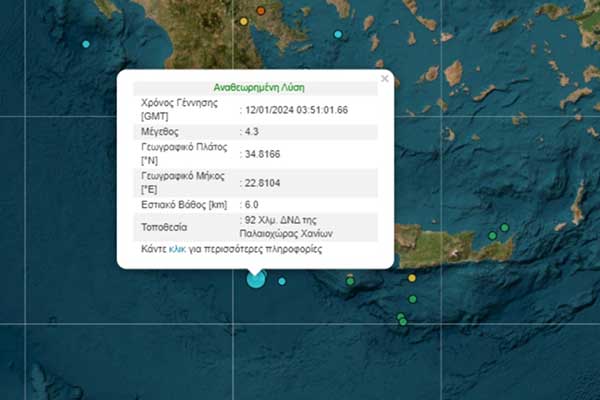Viewport: 600px width, 400px height.
Task: Close the earthquake info popup
Action: click(385, 78)
